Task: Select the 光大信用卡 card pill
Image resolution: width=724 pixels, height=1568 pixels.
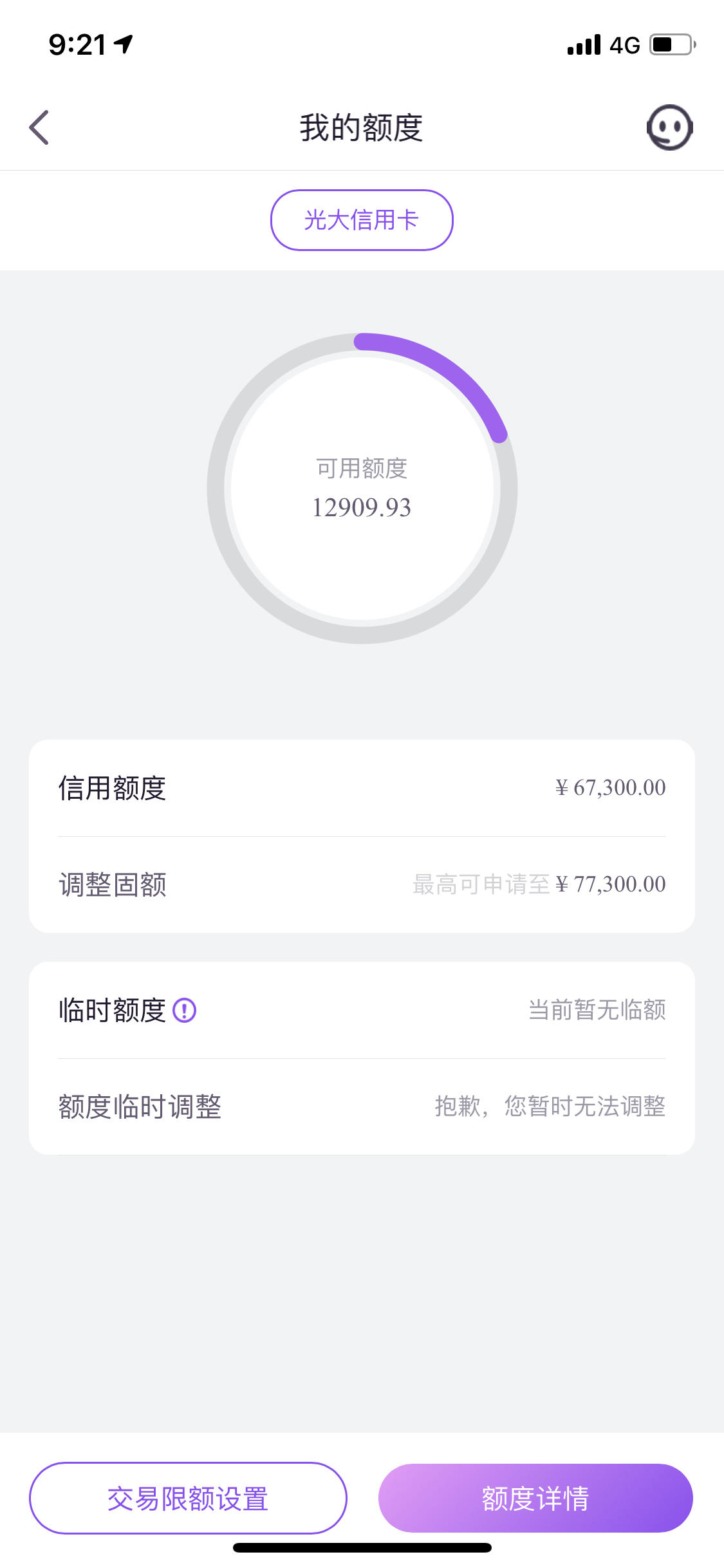Action: pyautogui.click(x=362, y=220)
